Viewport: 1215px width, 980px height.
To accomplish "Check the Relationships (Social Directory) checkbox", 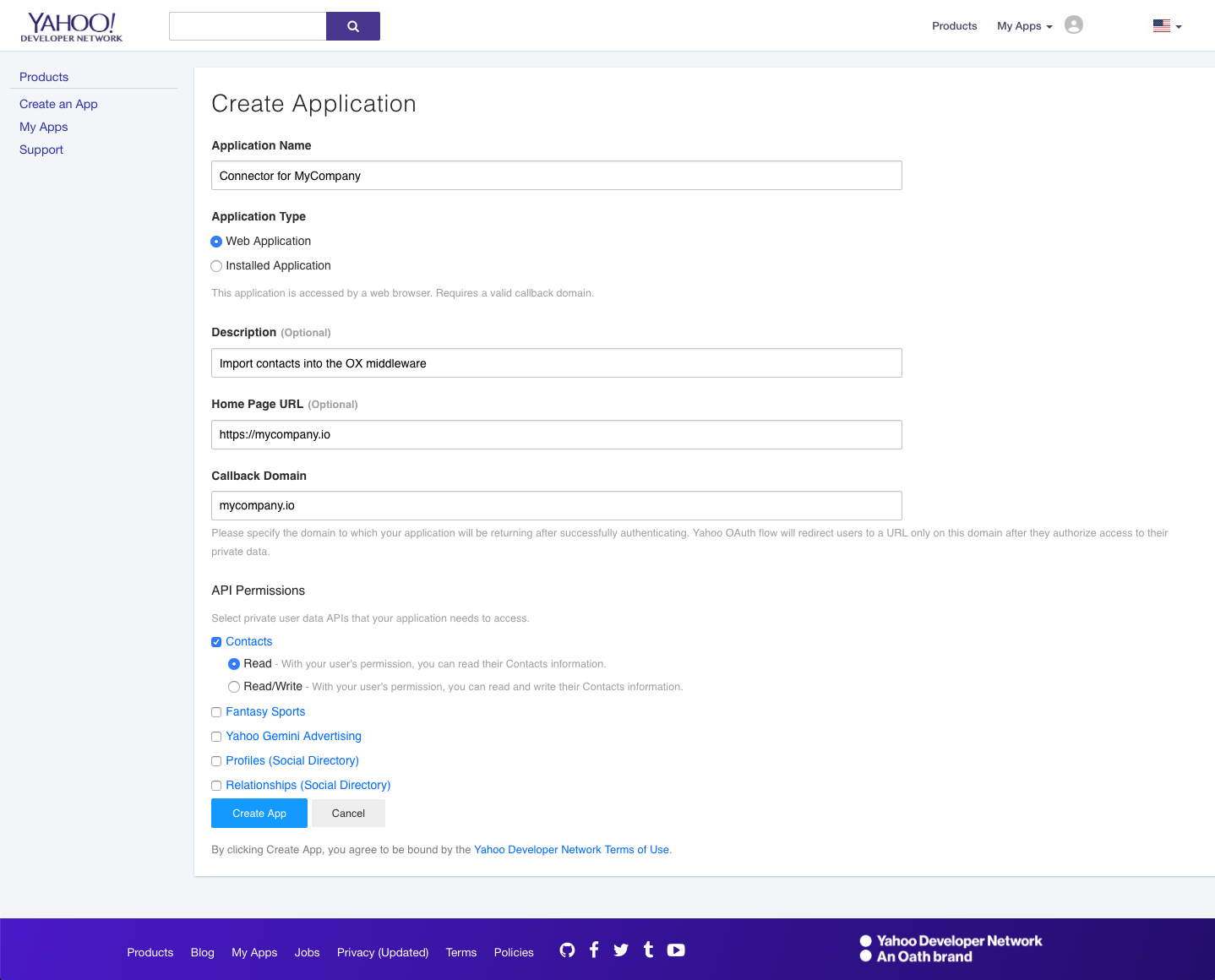I will point(216,786).
